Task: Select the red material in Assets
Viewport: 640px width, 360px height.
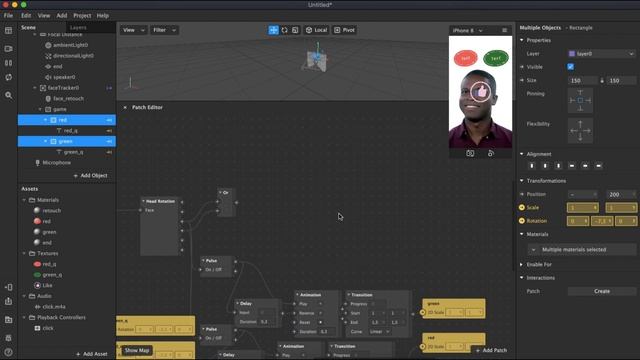Action: click(47, 221)
